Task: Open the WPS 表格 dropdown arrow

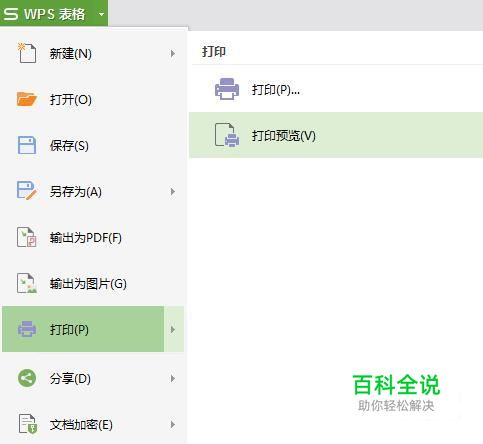Action: [x=102, y=14]
